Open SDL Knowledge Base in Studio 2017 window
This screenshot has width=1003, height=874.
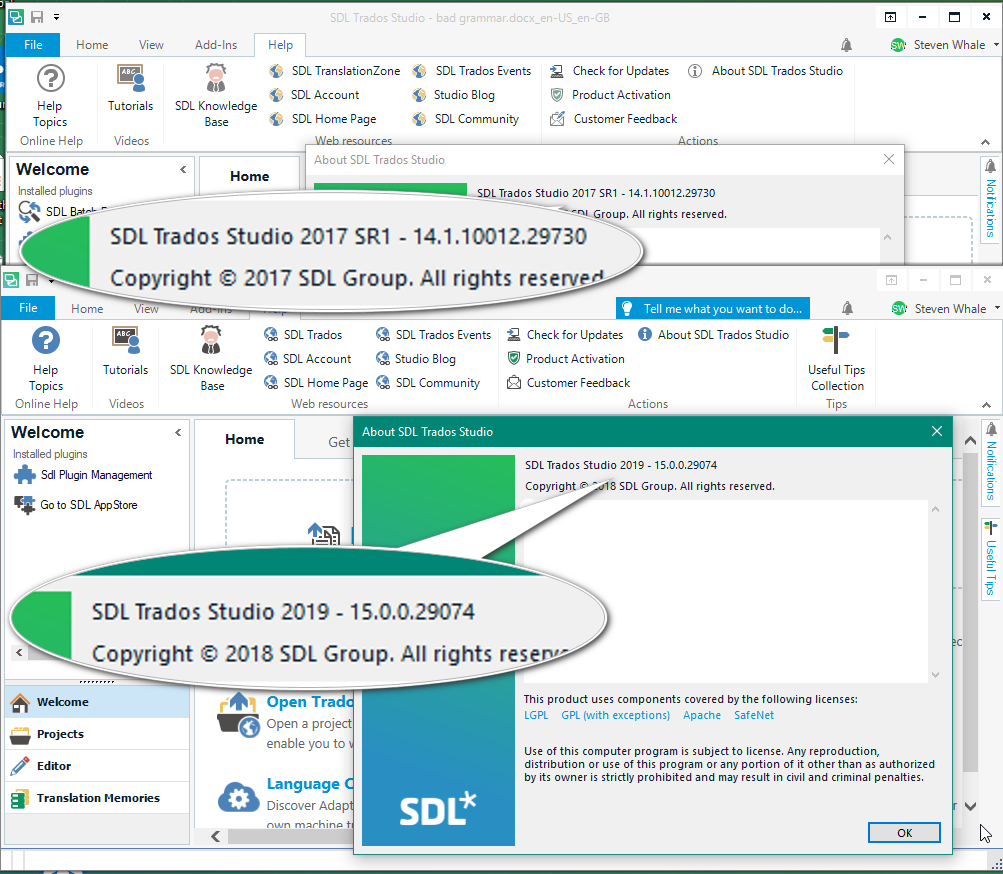tap(216, 96)
